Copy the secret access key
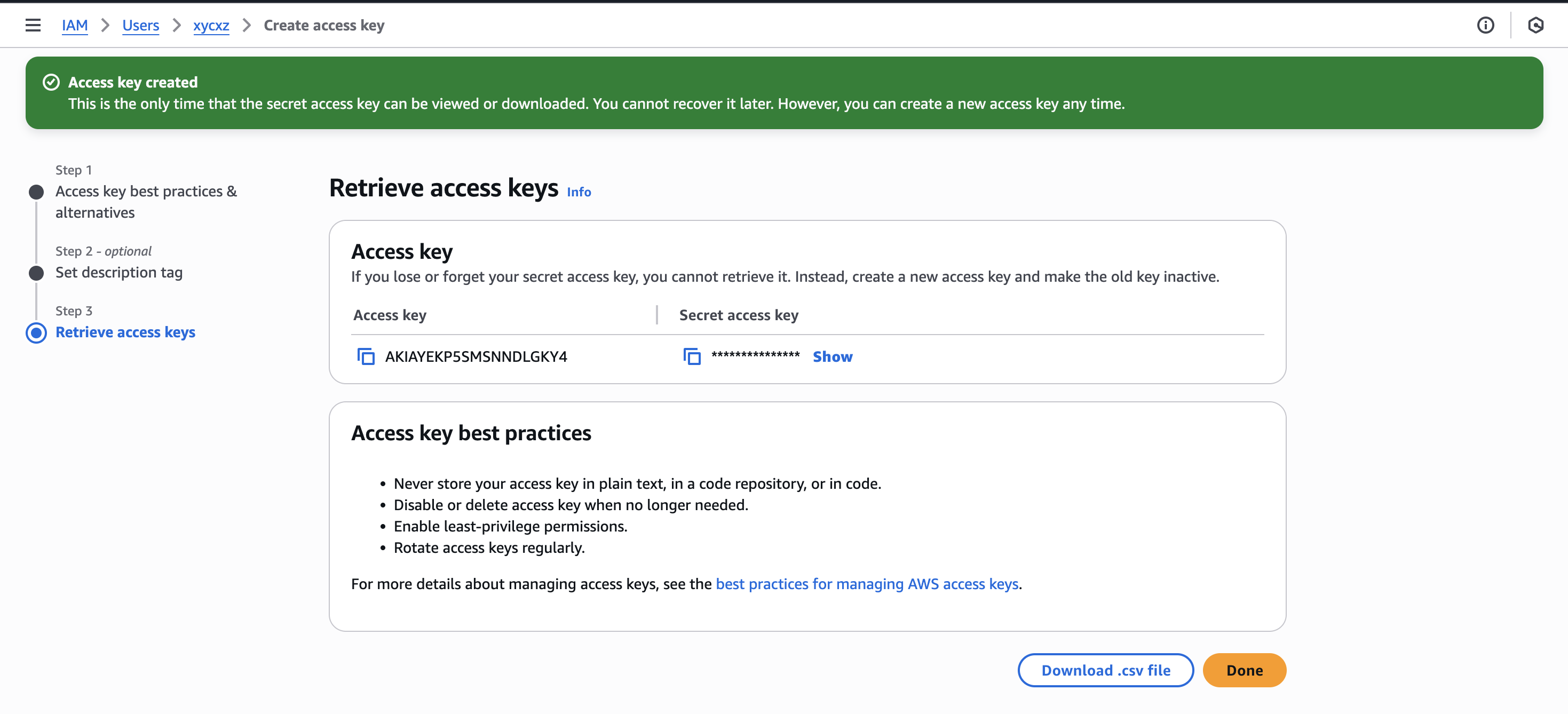This screenshot has height=714, width=1568. click(692, 356)
